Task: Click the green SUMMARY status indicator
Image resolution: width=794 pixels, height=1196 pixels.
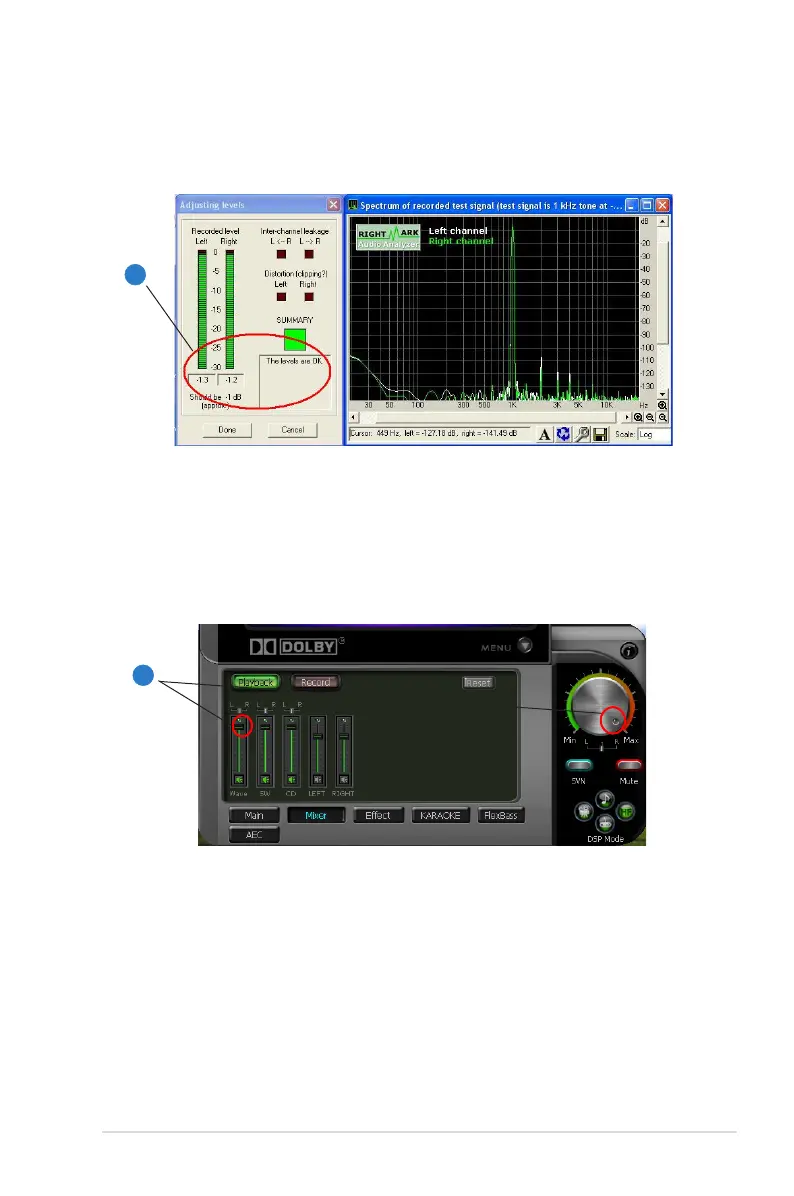Action: point(294,339)
